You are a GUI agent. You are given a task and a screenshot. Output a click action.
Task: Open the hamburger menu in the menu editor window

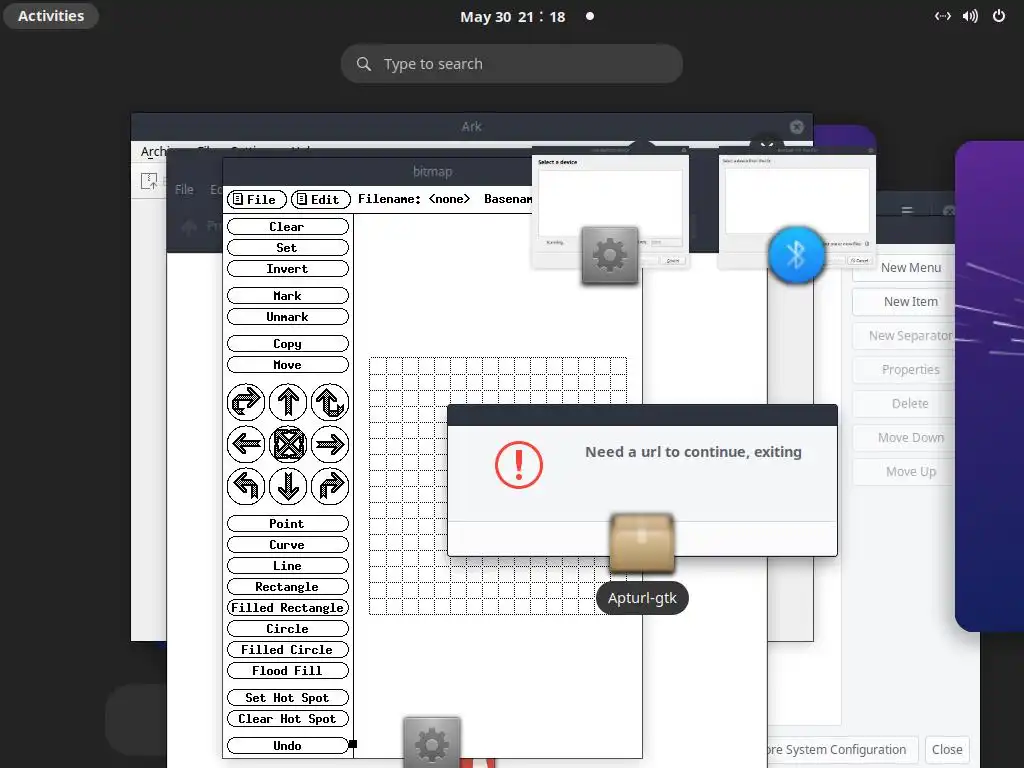pyautogui.click(x=906, y=210)
